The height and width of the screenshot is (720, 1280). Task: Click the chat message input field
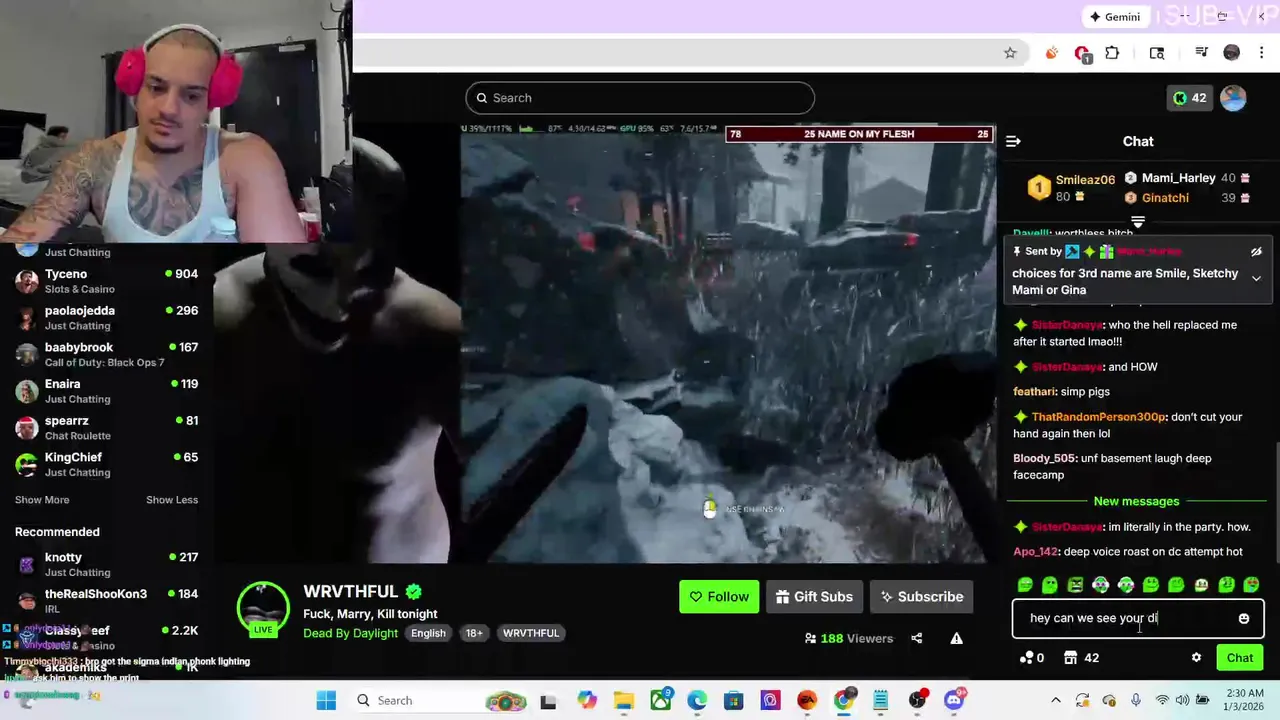pyautogui.click(x=1138, y=619)
